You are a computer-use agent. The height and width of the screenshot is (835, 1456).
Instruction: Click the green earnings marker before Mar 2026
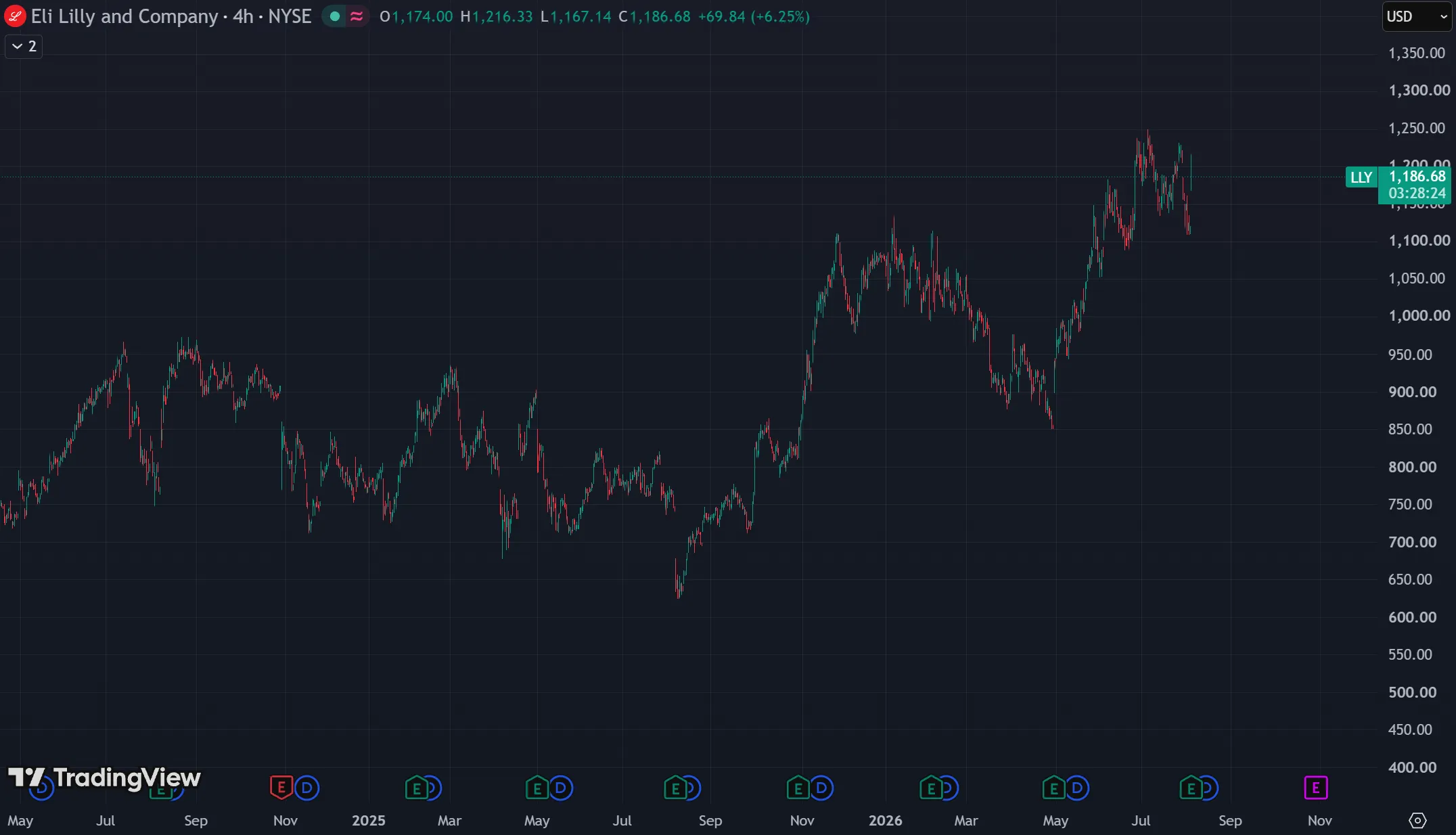(x=931, y=788)
